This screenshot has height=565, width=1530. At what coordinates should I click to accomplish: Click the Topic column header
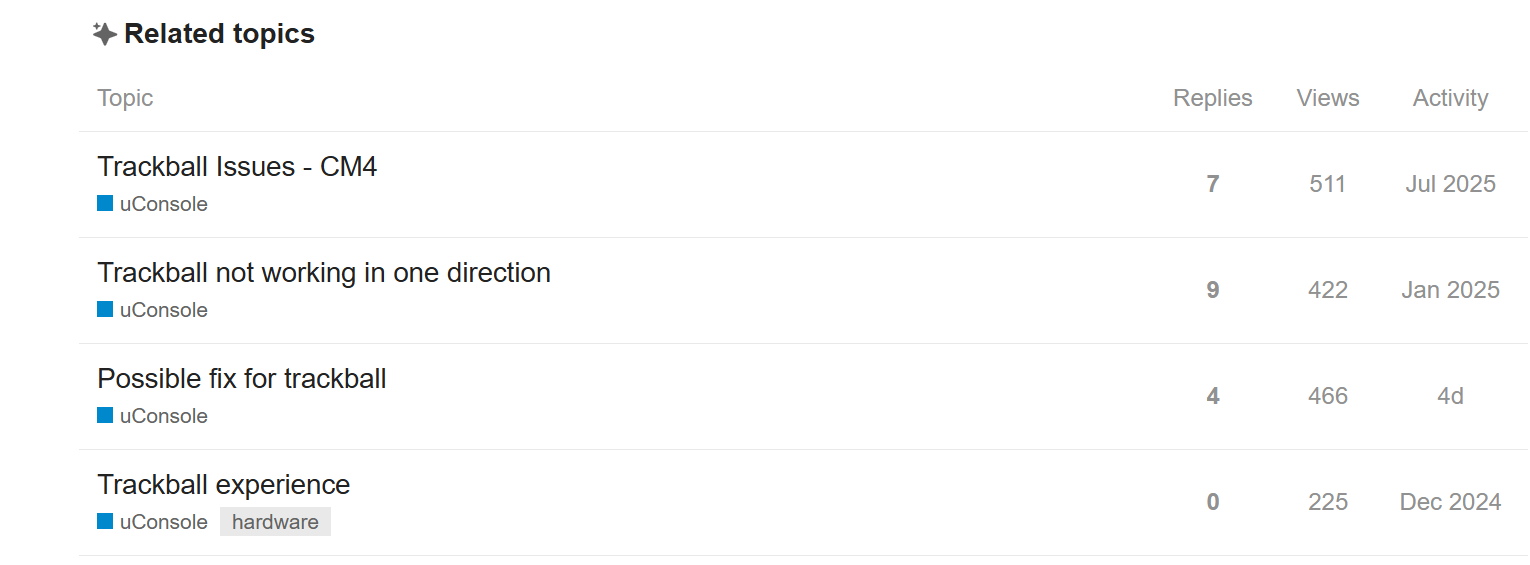coord(125,98)
